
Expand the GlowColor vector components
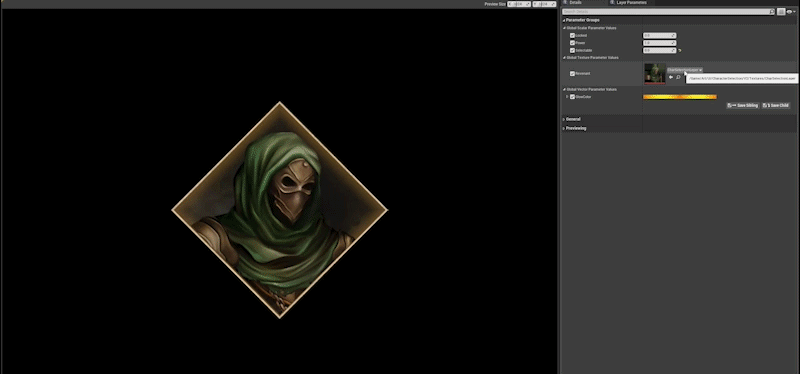tap(567, 96)
